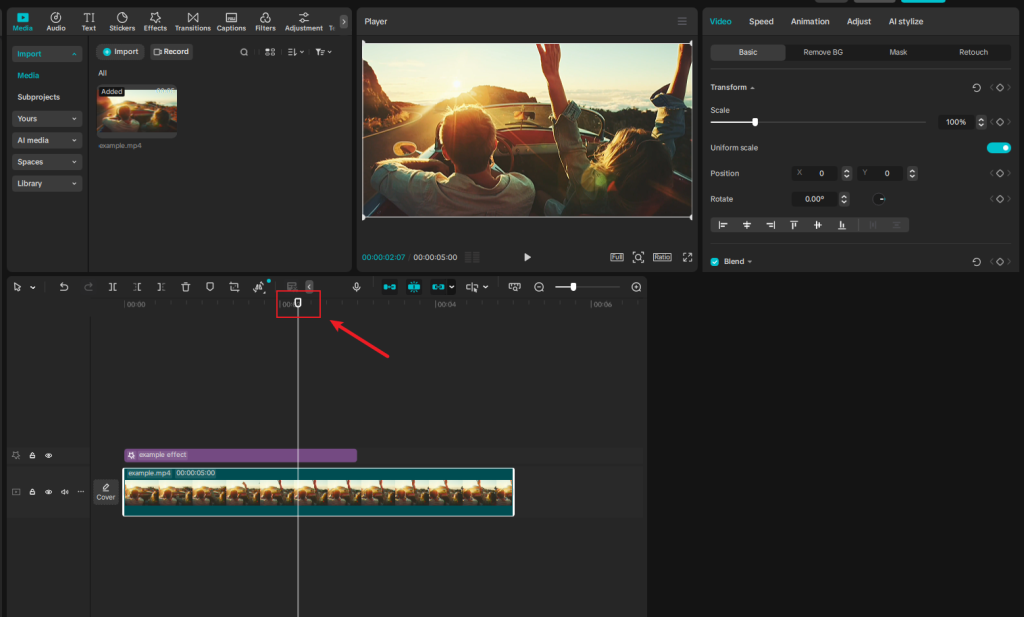Image resolution: width=1024 pixels, height=617 pixels.
Task: Click the Import button
Action: 119,51
